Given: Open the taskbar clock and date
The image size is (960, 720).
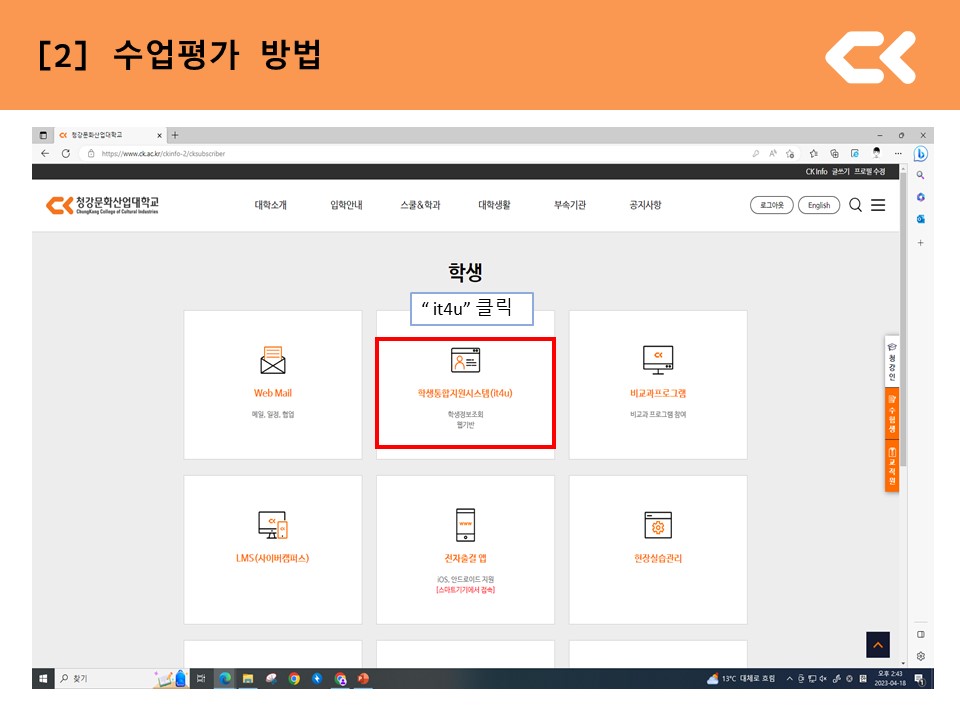Looking at the screenshot, I should (890, 678).
